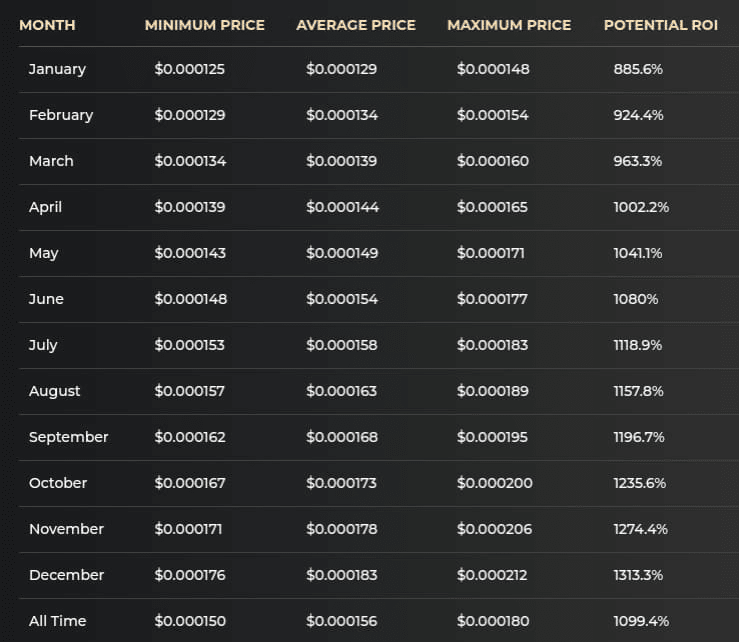Select the January row label
Image resolution: width=739 pixels, height=642 pixels.
[x=57, y=69]
